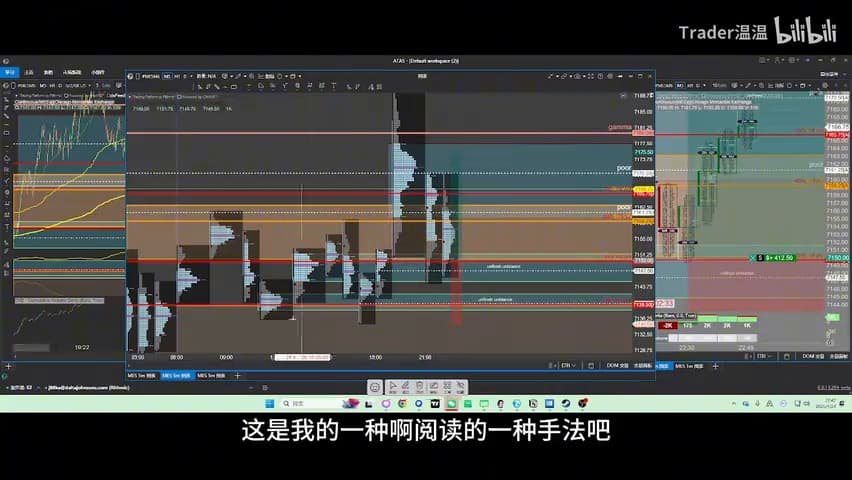Open settings gear in right chart toolbar
Image resolution: width=852 pixels, height=480 pixels.
825,85
